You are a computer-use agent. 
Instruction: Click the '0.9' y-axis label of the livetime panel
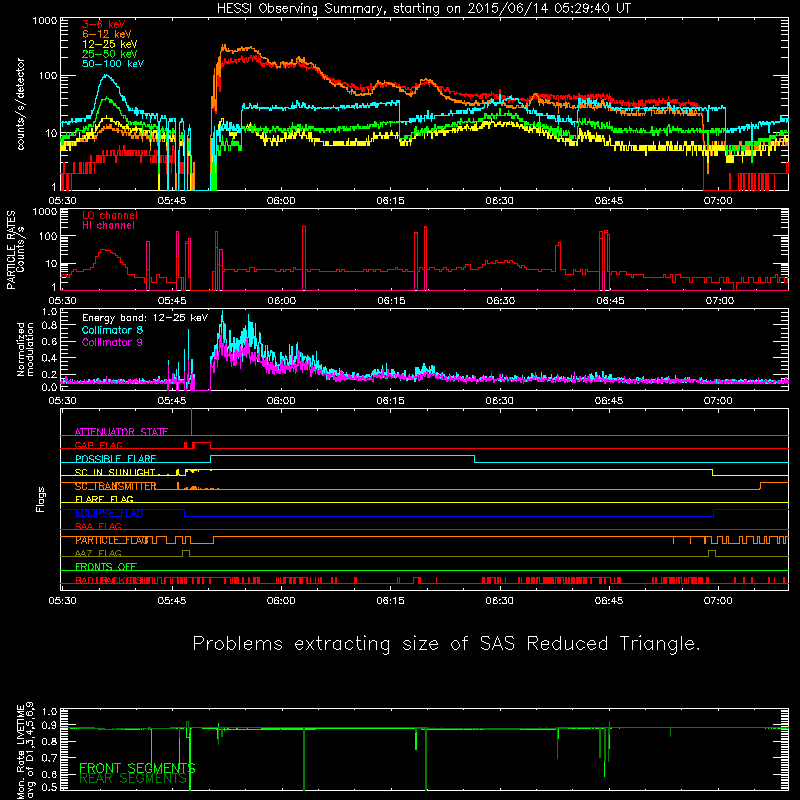click(x=49, y=724)
